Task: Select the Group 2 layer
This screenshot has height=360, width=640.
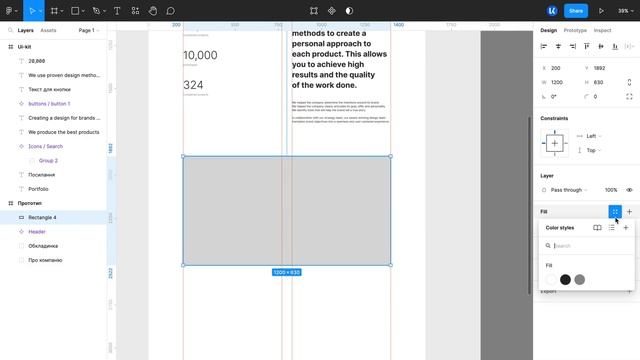Action: pos(53,160)
